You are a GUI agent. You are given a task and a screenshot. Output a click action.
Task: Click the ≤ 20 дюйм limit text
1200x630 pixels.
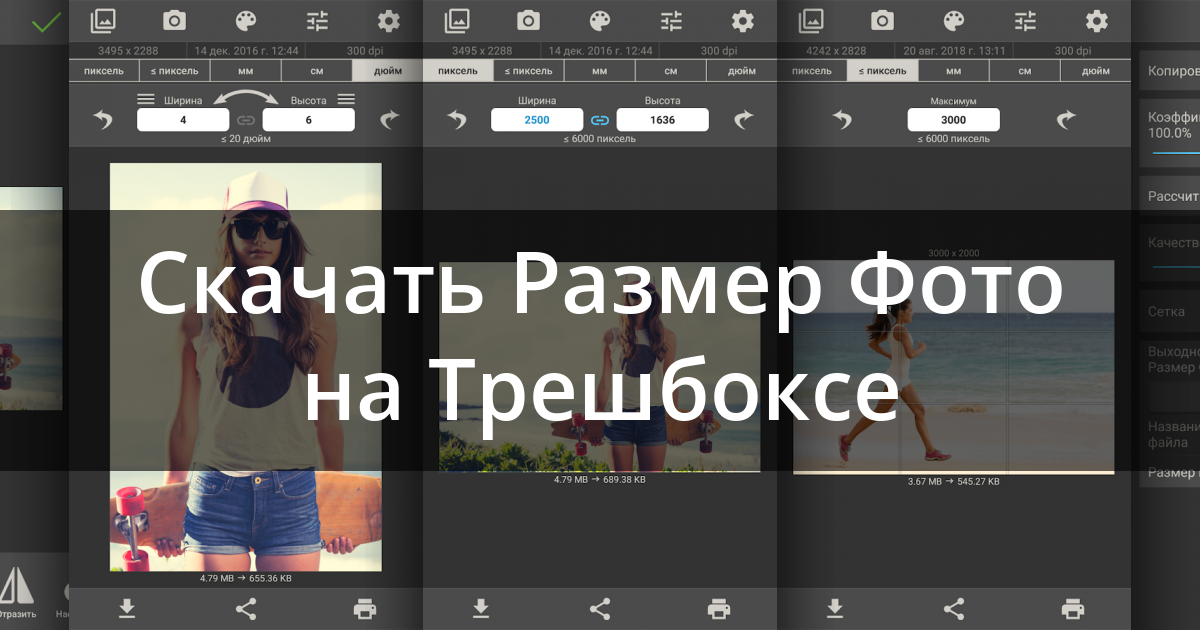click(246, 139)
